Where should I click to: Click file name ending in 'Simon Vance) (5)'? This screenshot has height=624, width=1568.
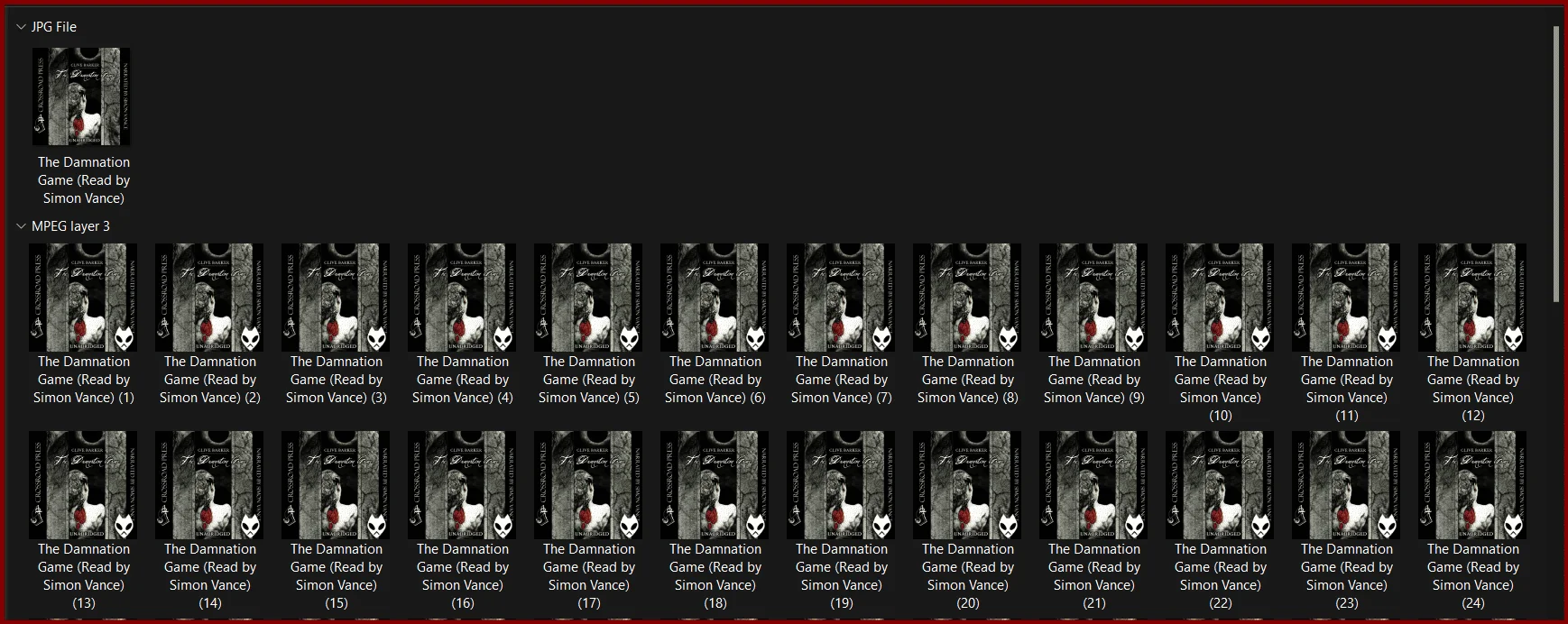(x=589, y=380)
